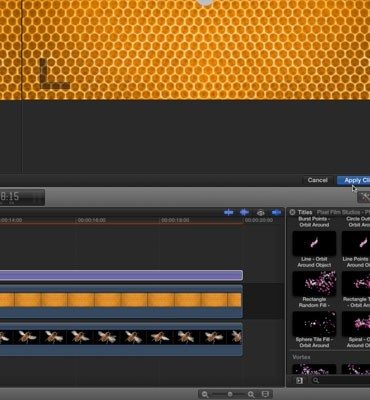Toggle the titles browser sidebar icon
Screen dimensions: 370x400
(299, 380)
